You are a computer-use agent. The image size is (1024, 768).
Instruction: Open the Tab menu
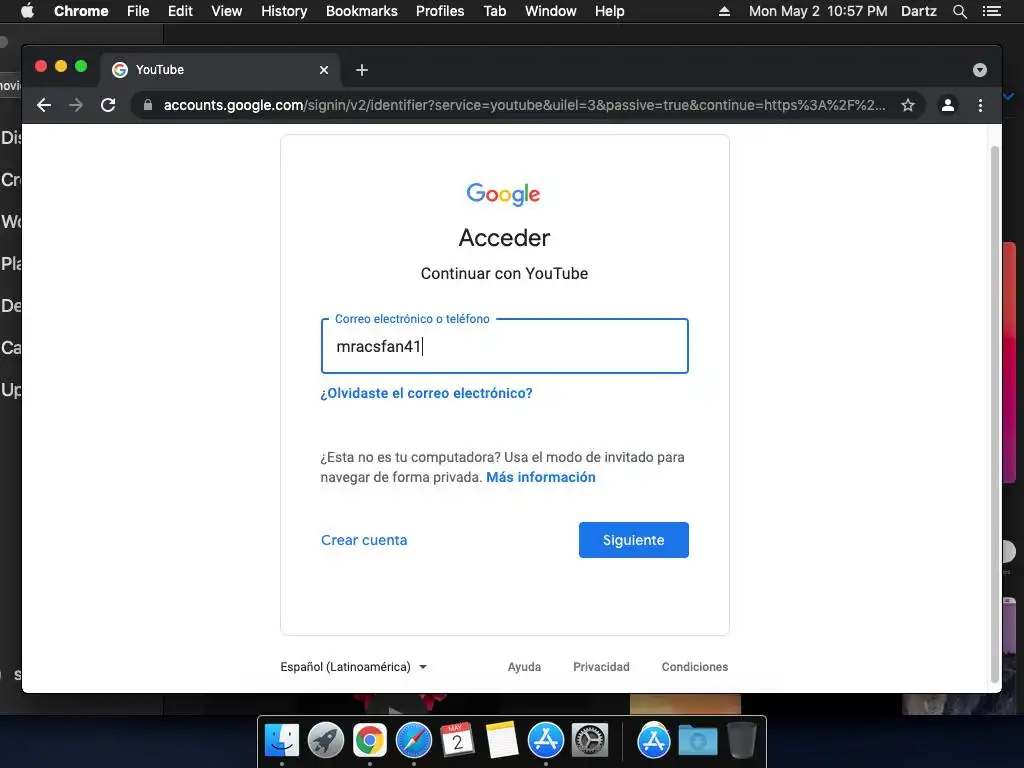pyautogui.click(x=494, y=11)
